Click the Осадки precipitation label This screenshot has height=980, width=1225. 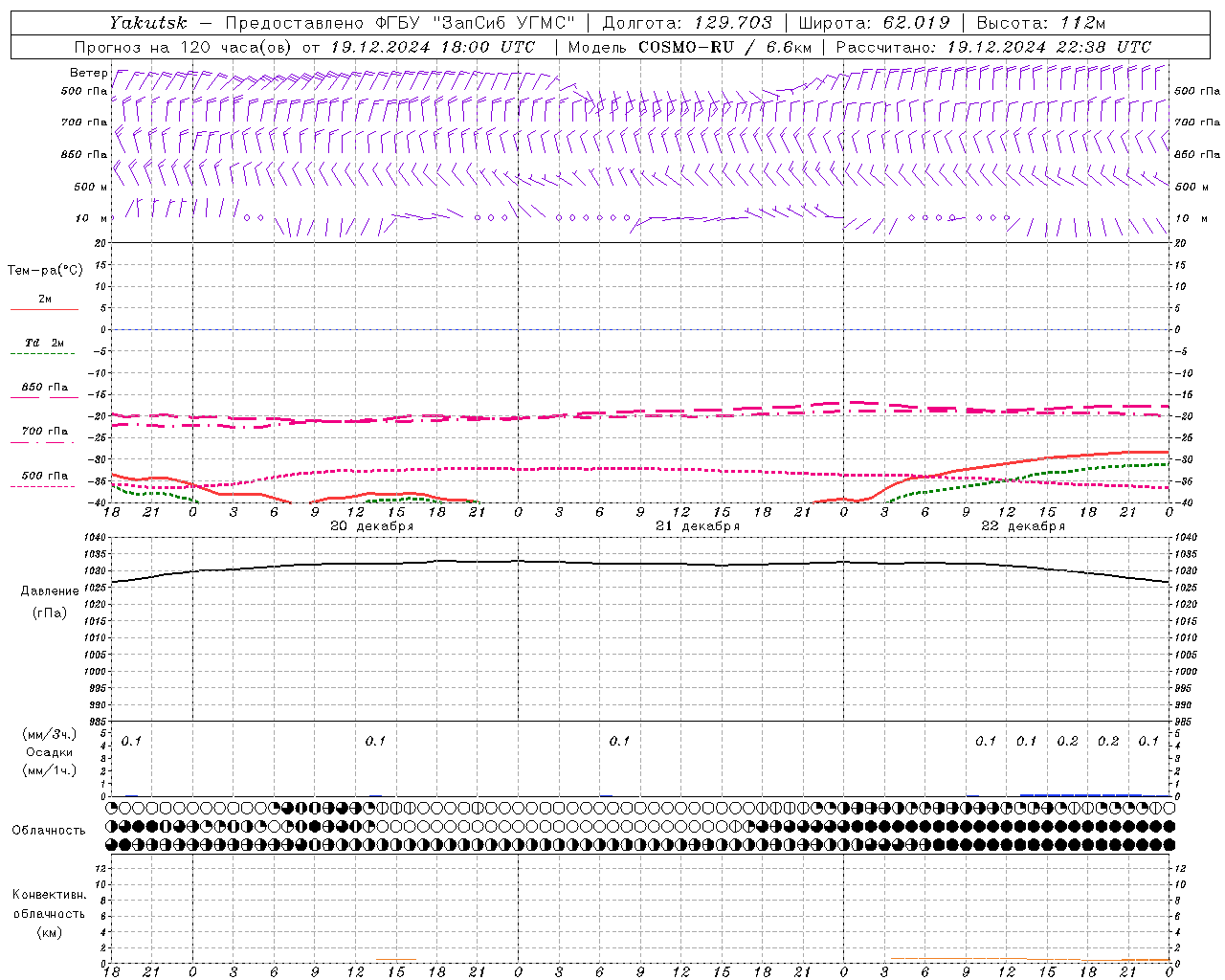click(x=50, y=752)
